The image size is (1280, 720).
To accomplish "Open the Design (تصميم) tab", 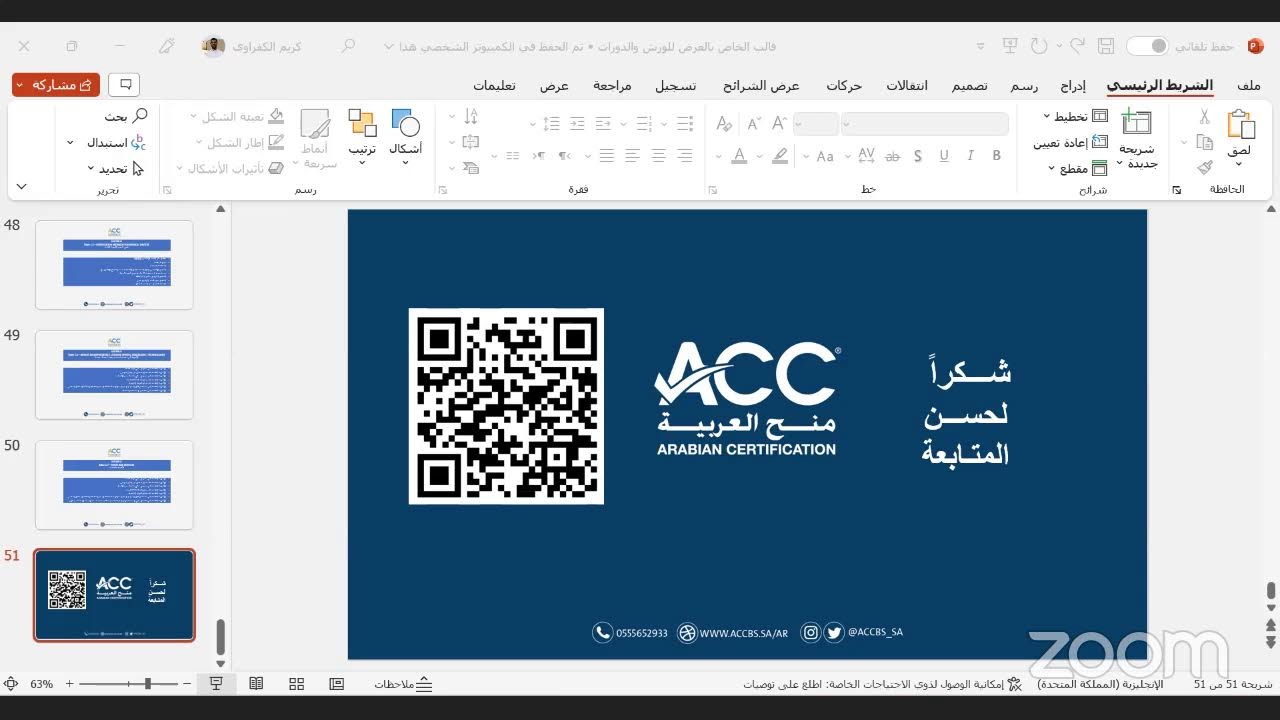I will (969, 86).
